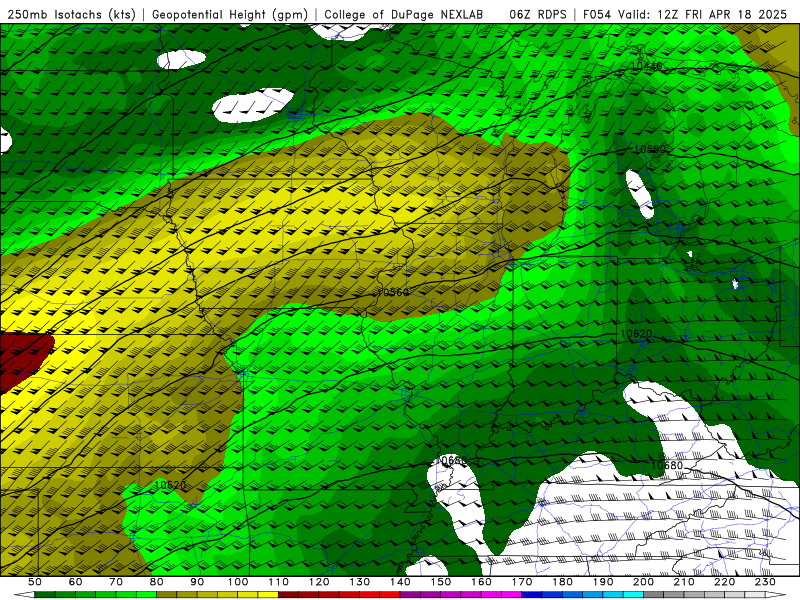Screen dimensions: 800x600
Task: Click the 130 value on the color scale
Action: (360, 582)
